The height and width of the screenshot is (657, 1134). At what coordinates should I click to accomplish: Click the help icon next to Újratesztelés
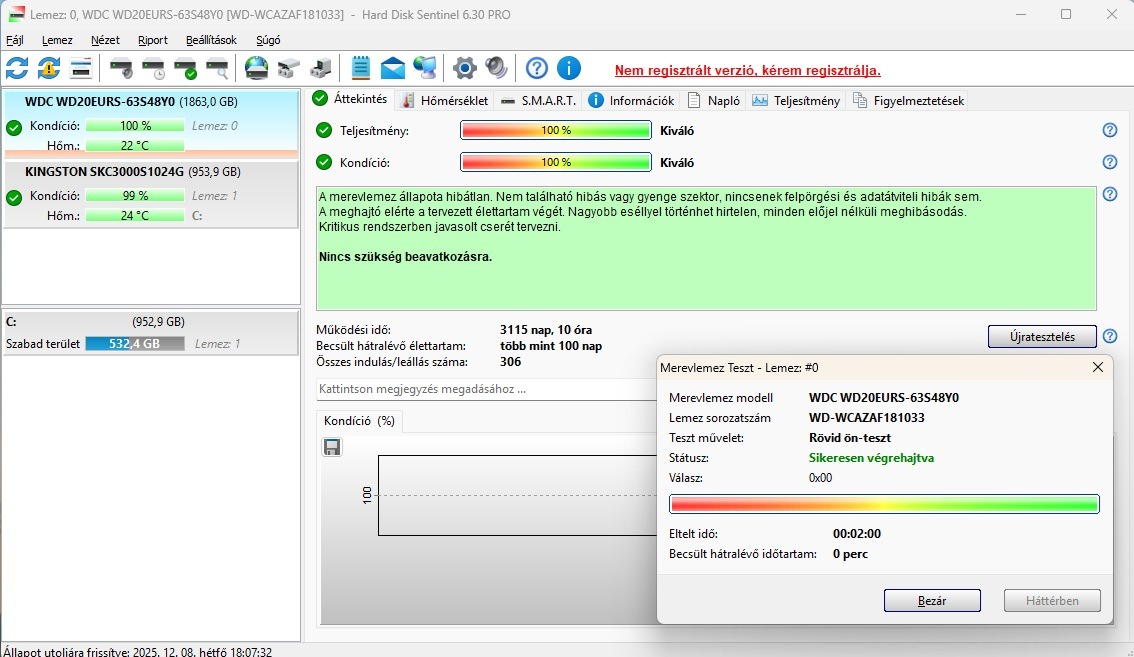(1110, 336)
